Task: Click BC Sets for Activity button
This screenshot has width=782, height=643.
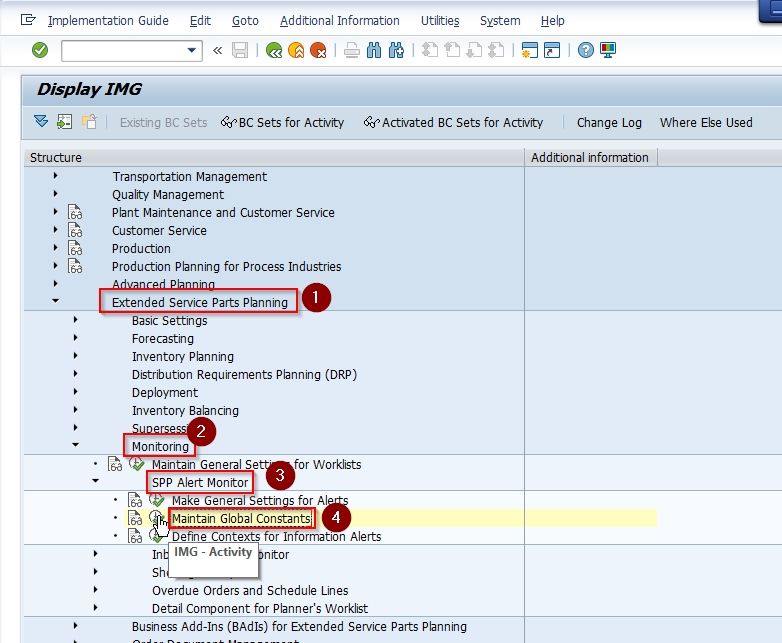Action: [282, 123]
